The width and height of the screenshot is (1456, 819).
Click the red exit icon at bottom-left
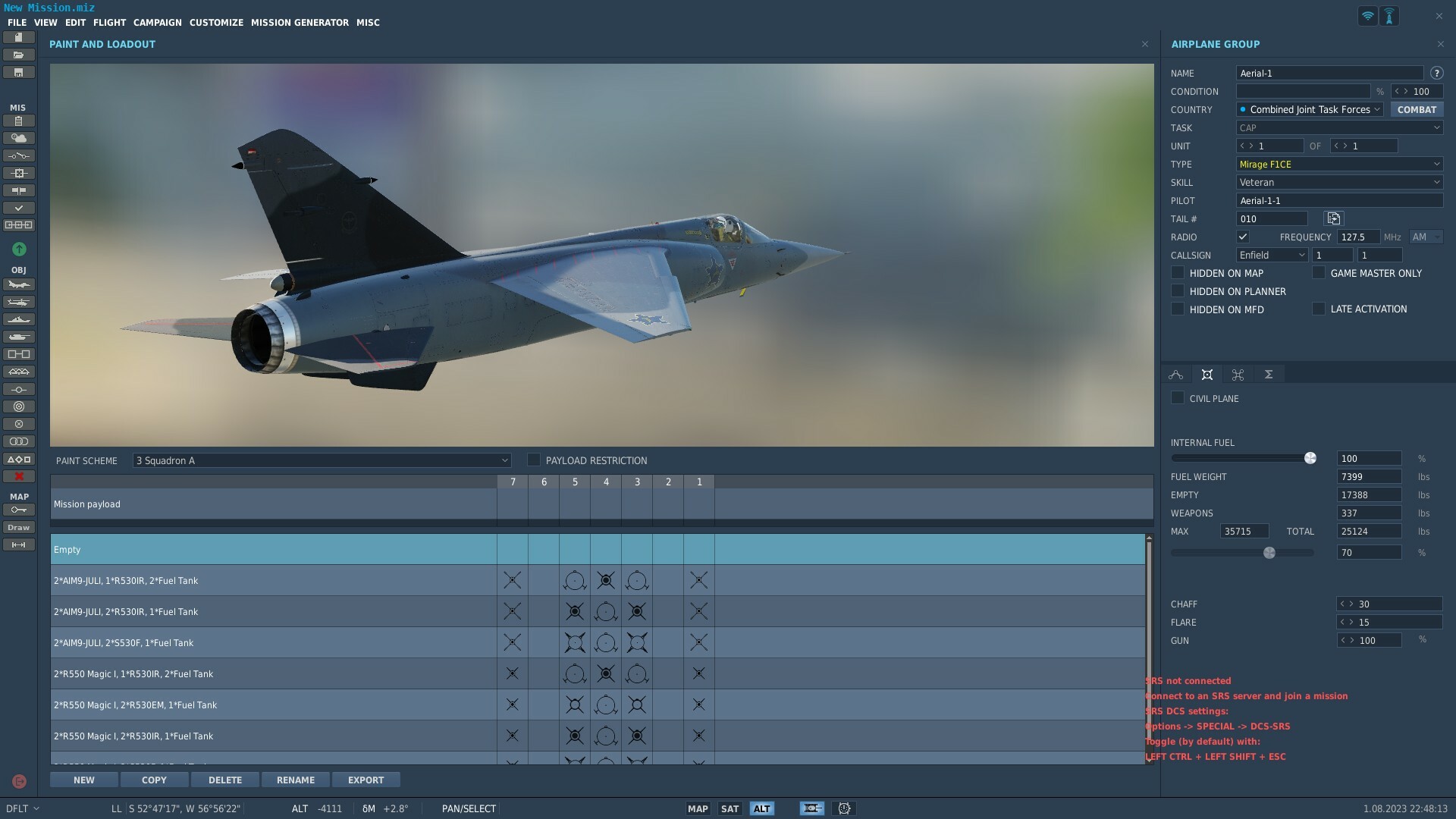[x=19, y=781]
